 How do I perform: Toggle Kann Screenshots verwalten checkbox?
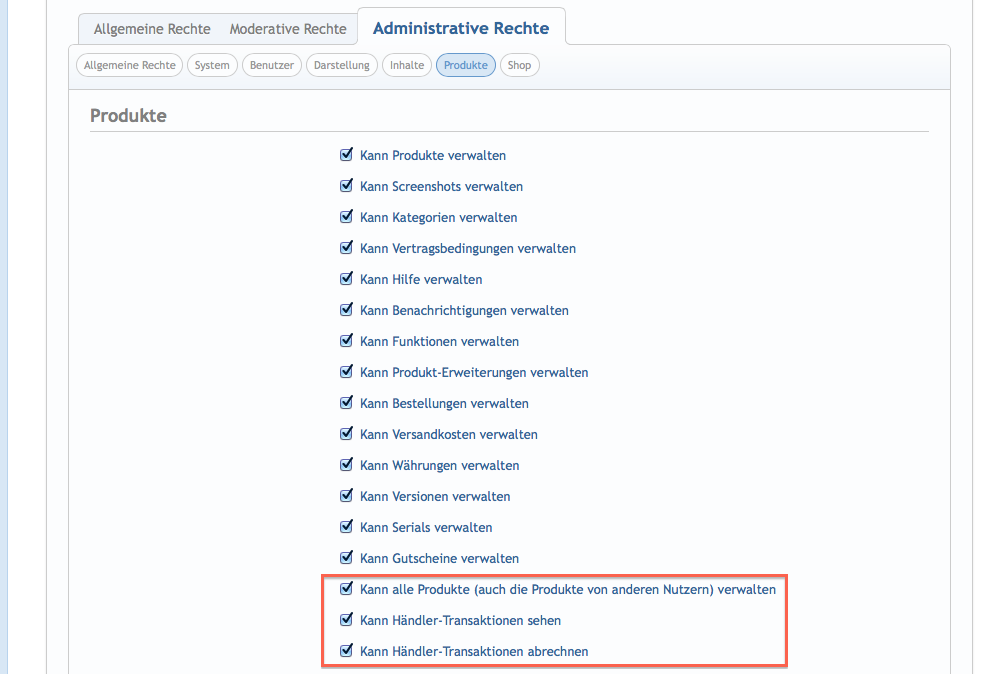pyautogui.click(x=346, y=186)
